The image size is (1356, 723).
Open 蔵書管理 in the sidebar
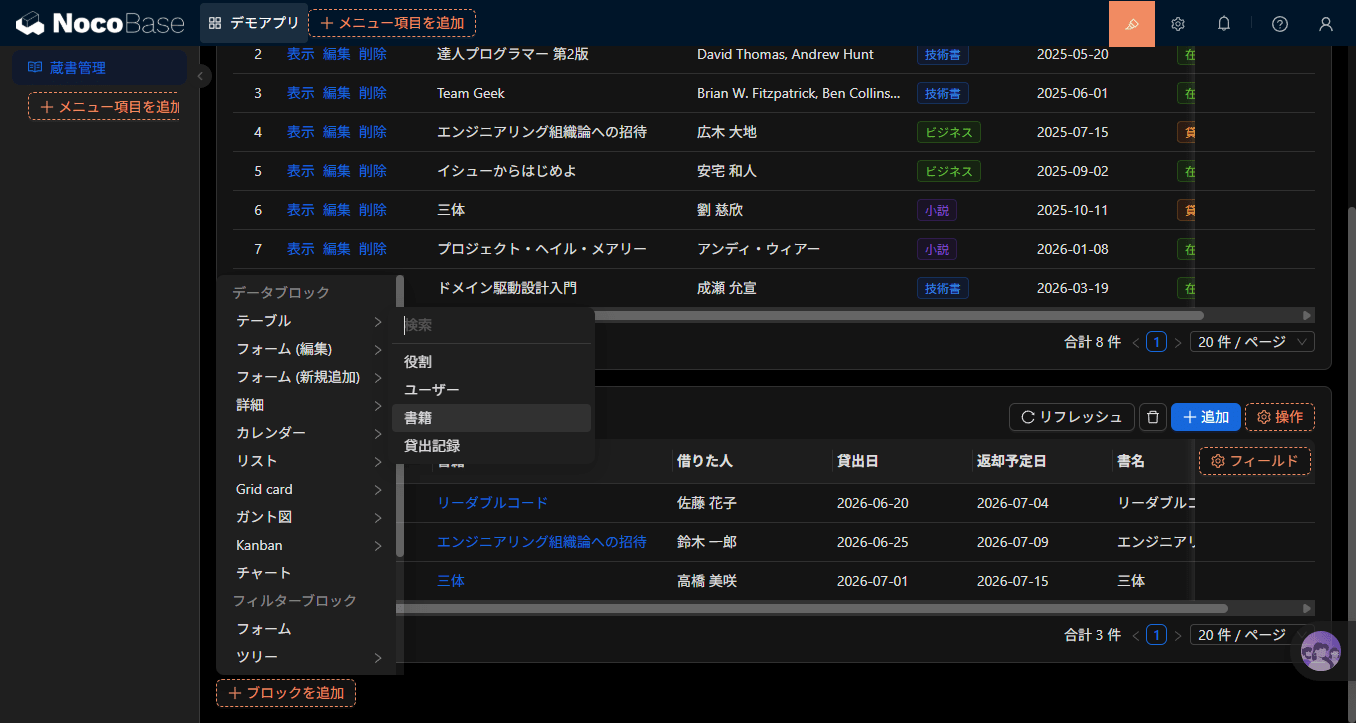point(99,68)
